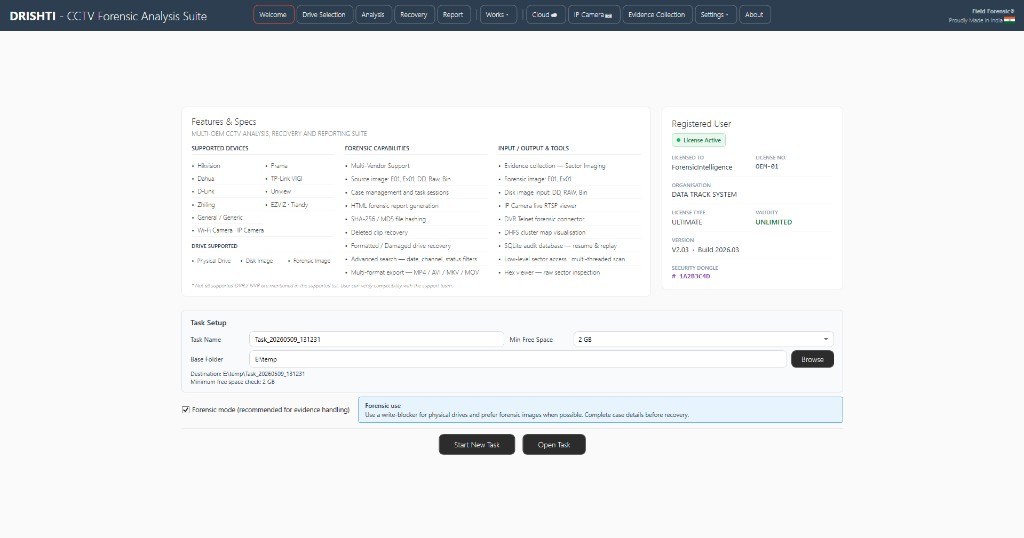Click the 'Disk Image' drive type

(x=259, y=261)
